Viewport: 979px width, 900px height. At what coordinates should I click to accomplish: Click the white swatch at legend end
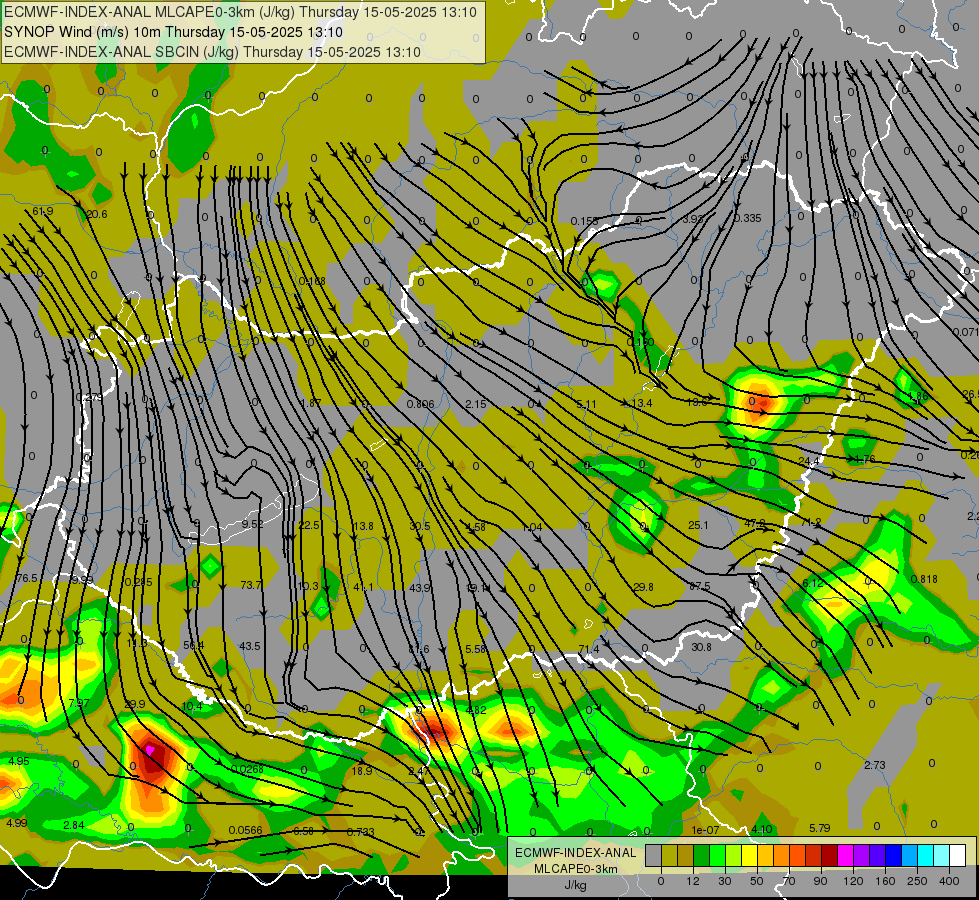(958, 855)
